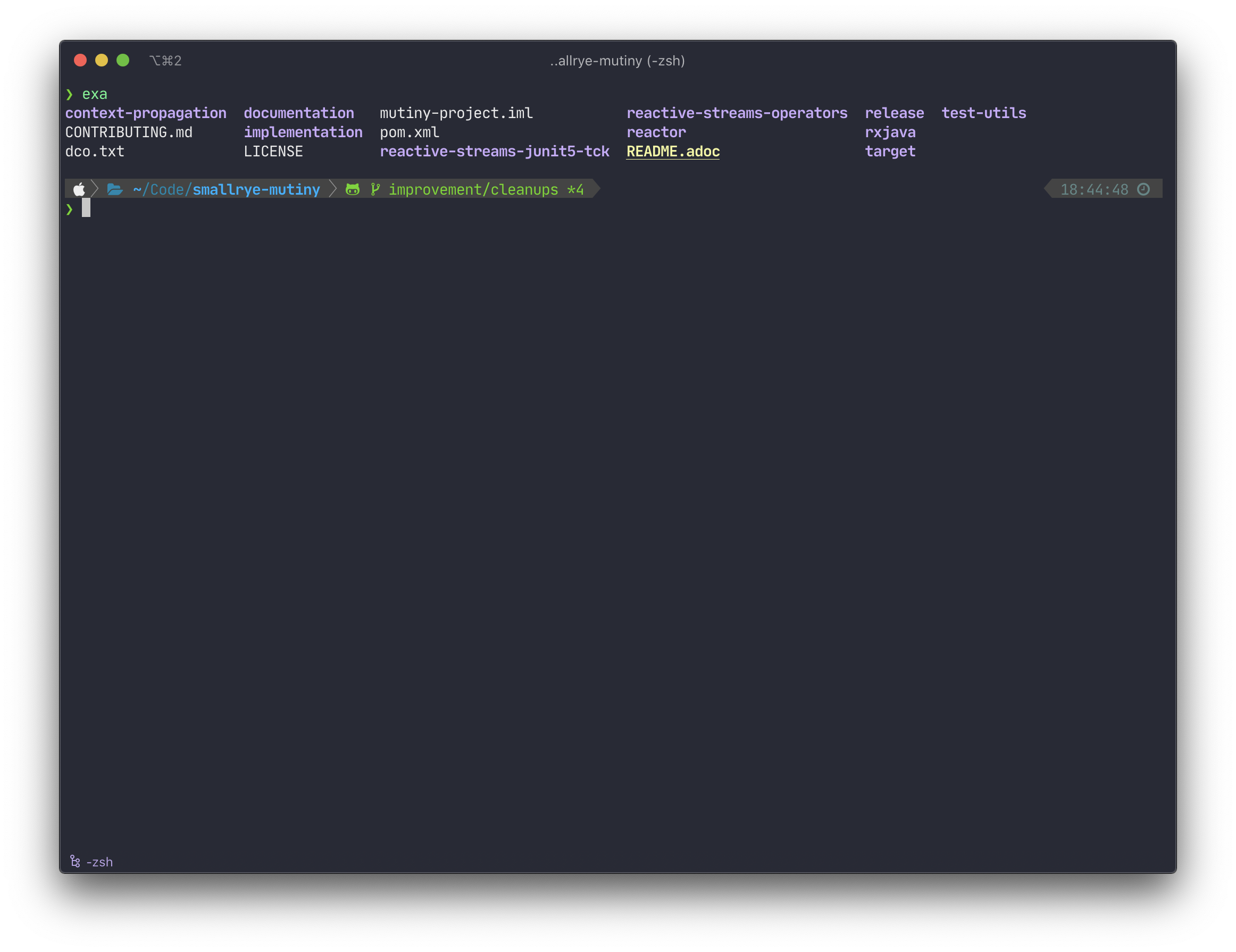
Task: Click the context-propagation directory name
Action: [x=145, y=113]
